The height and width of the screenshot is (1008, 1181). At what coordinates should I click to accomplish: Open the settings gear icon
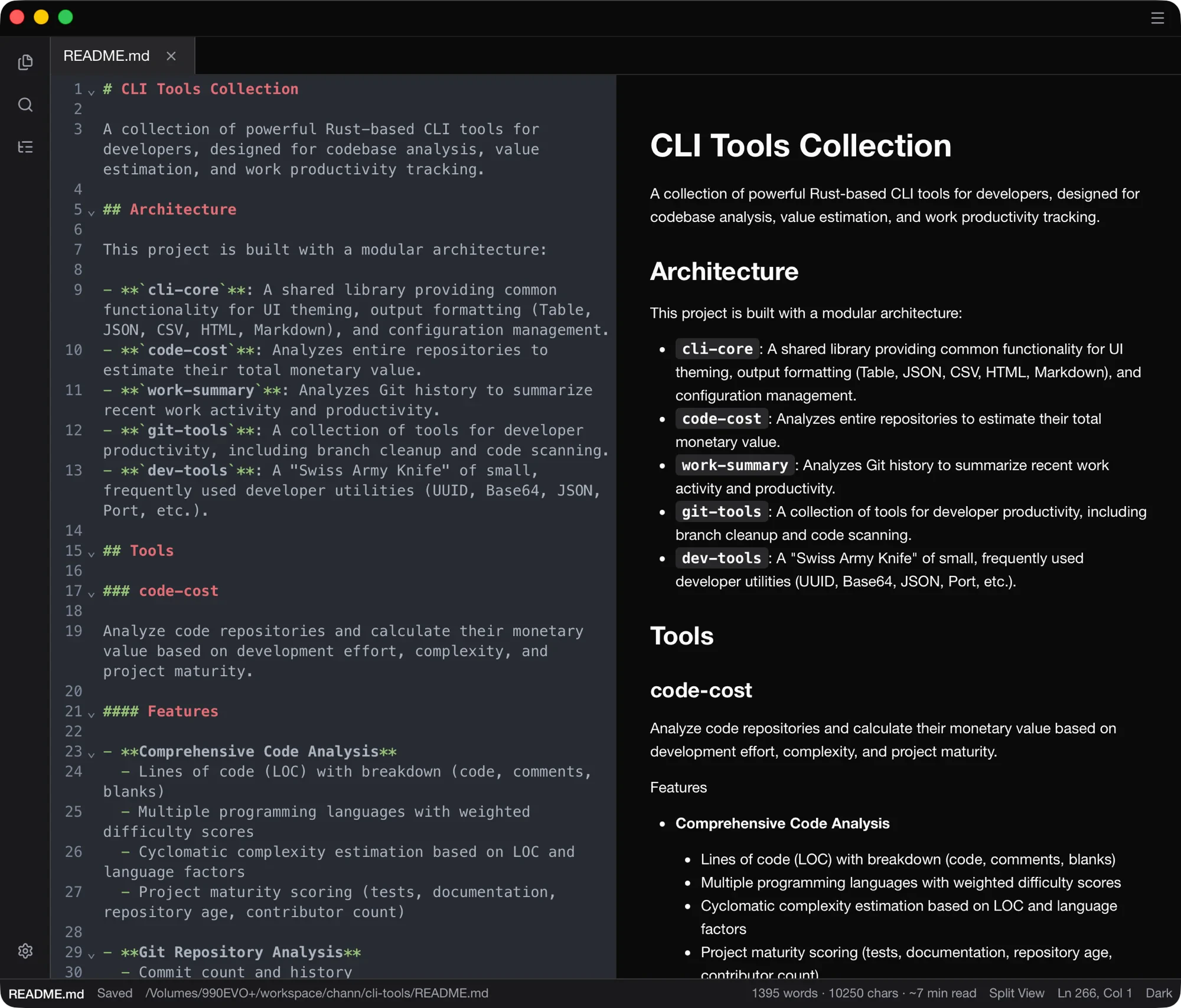pos(25,951)
